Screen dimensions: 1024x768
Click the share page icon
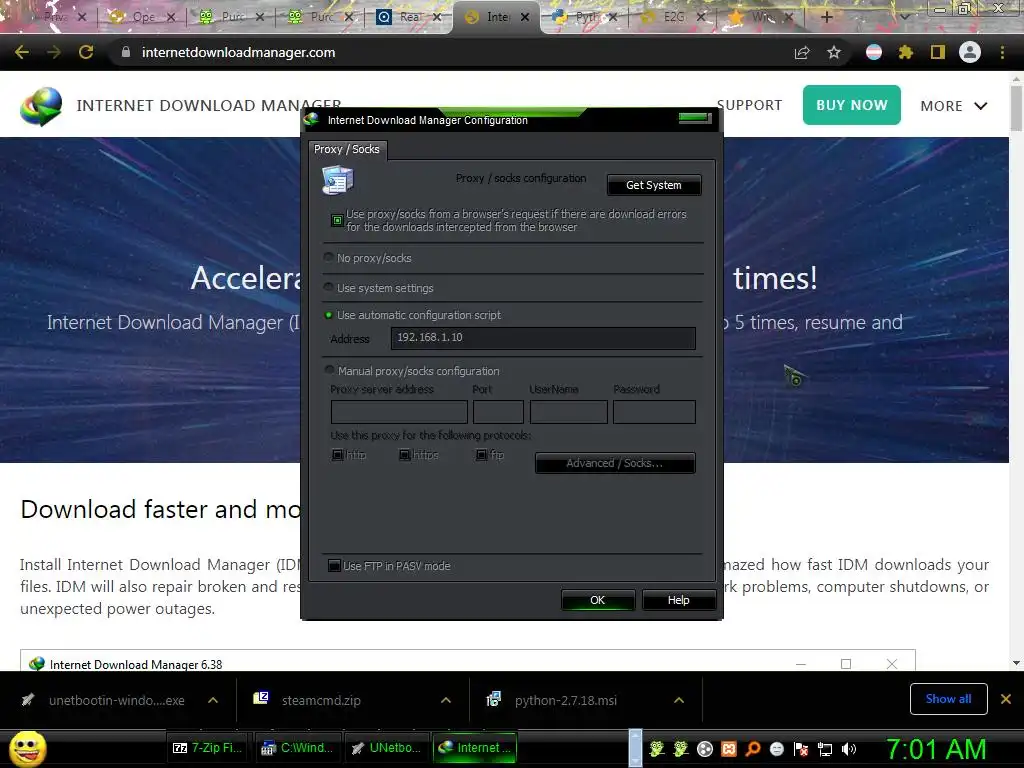802,53
